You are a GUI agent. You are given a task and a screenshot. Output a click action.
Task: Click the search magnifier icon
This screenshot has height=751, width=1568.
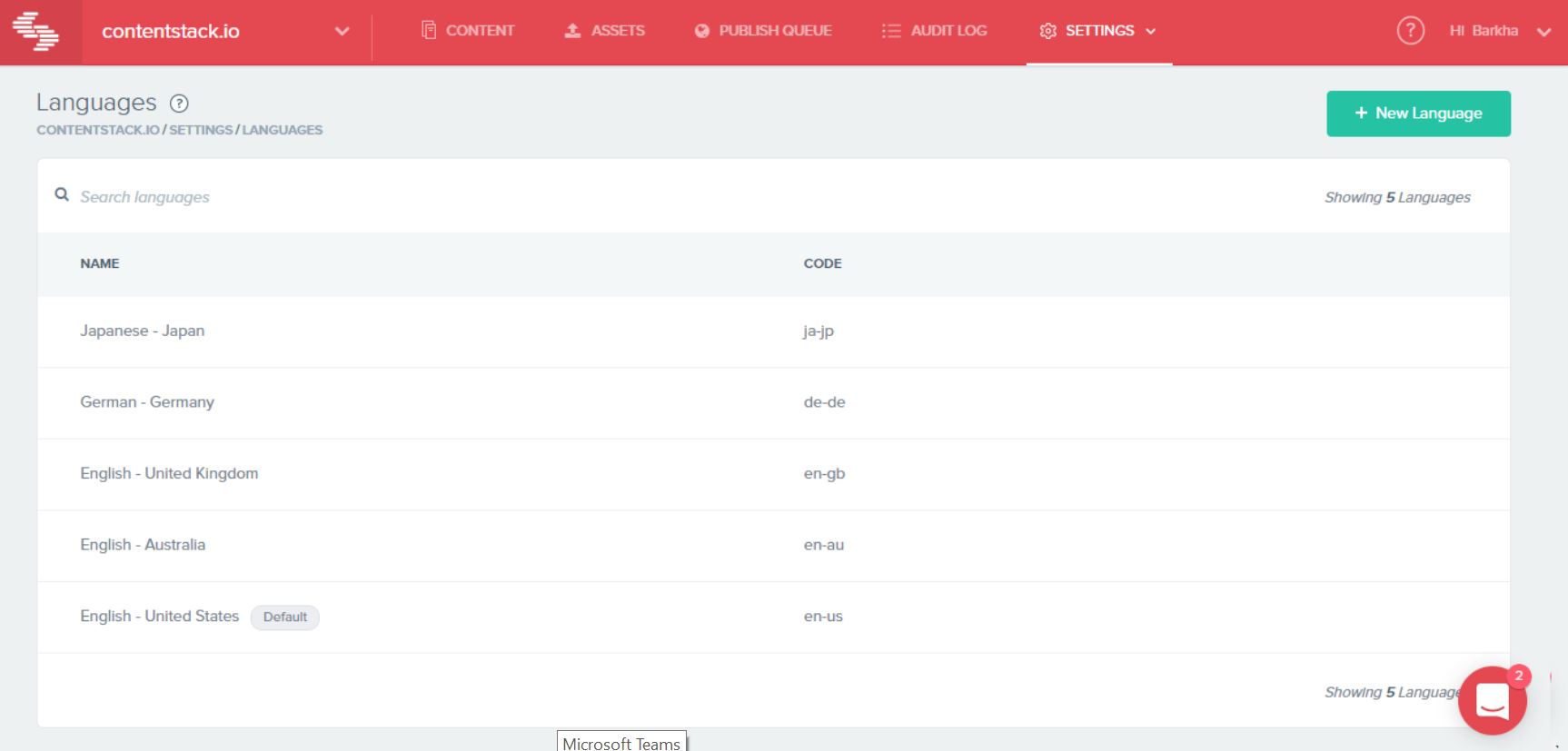(62, 194)
